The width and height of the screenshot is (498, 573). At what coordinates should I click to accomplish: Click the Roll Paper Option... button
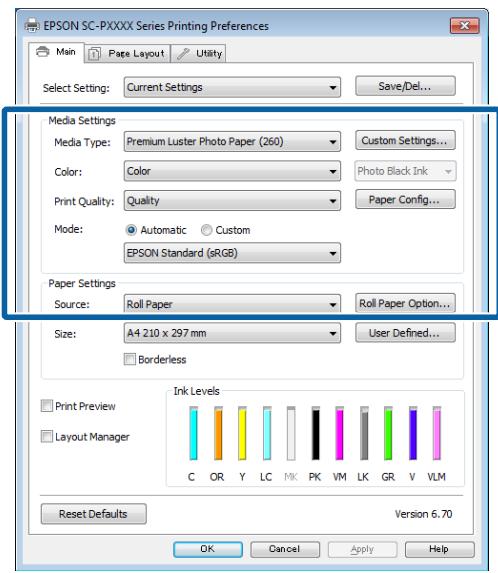405,303
